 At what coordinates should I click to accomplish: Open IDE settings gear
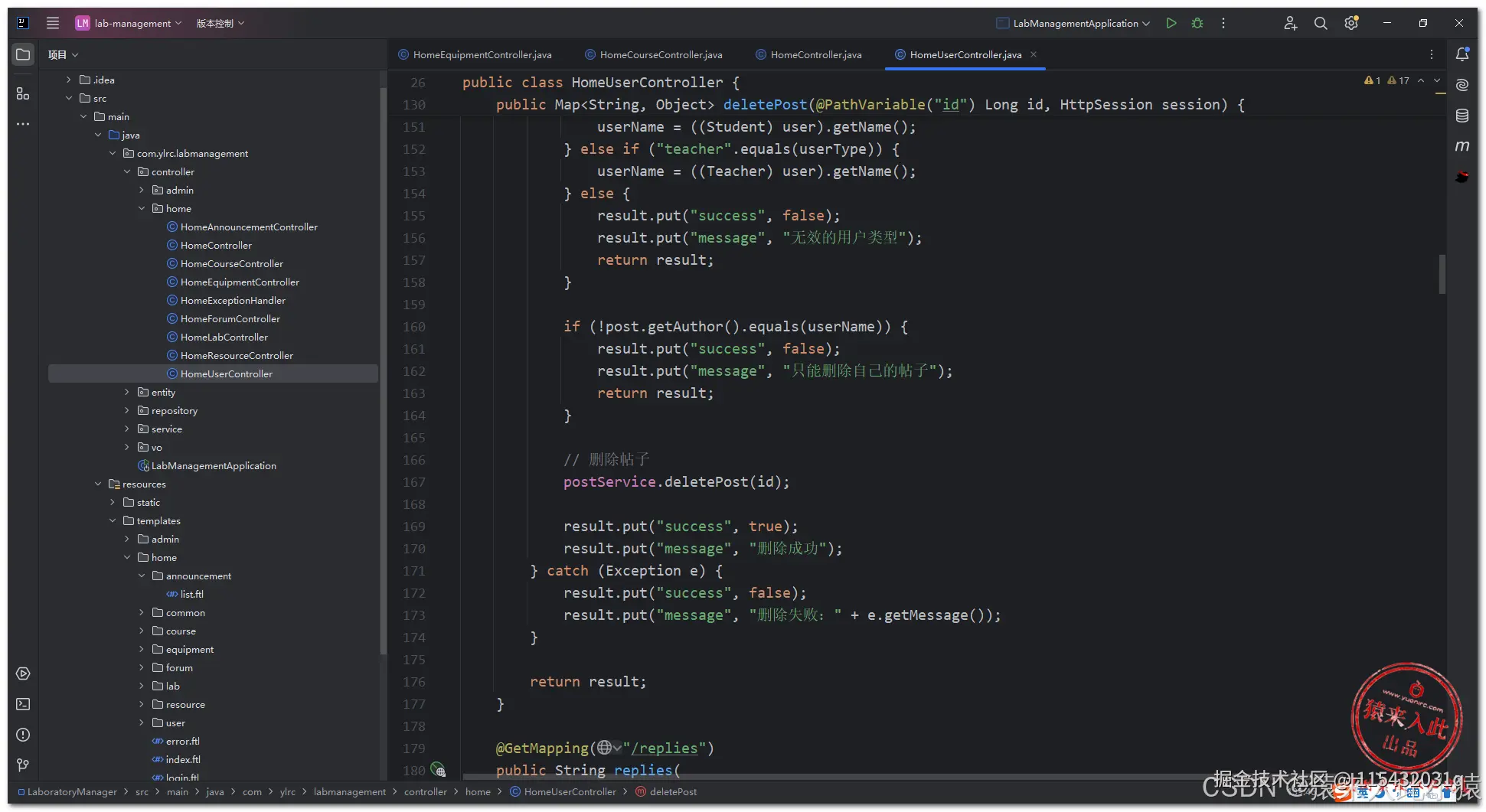pos(1351,23)
